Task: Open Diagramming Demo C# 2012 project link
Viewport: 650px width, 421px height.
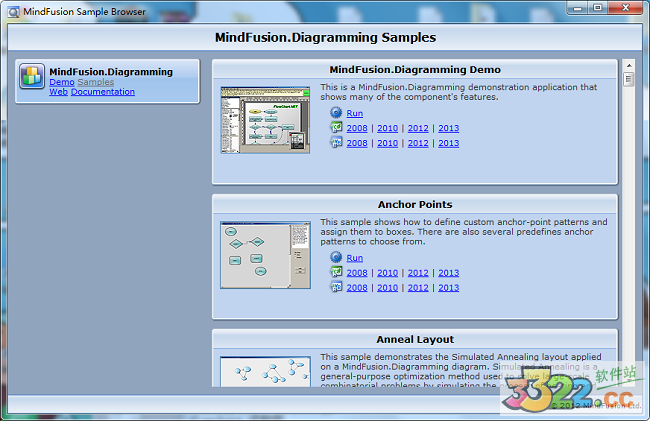Action: 418,128
